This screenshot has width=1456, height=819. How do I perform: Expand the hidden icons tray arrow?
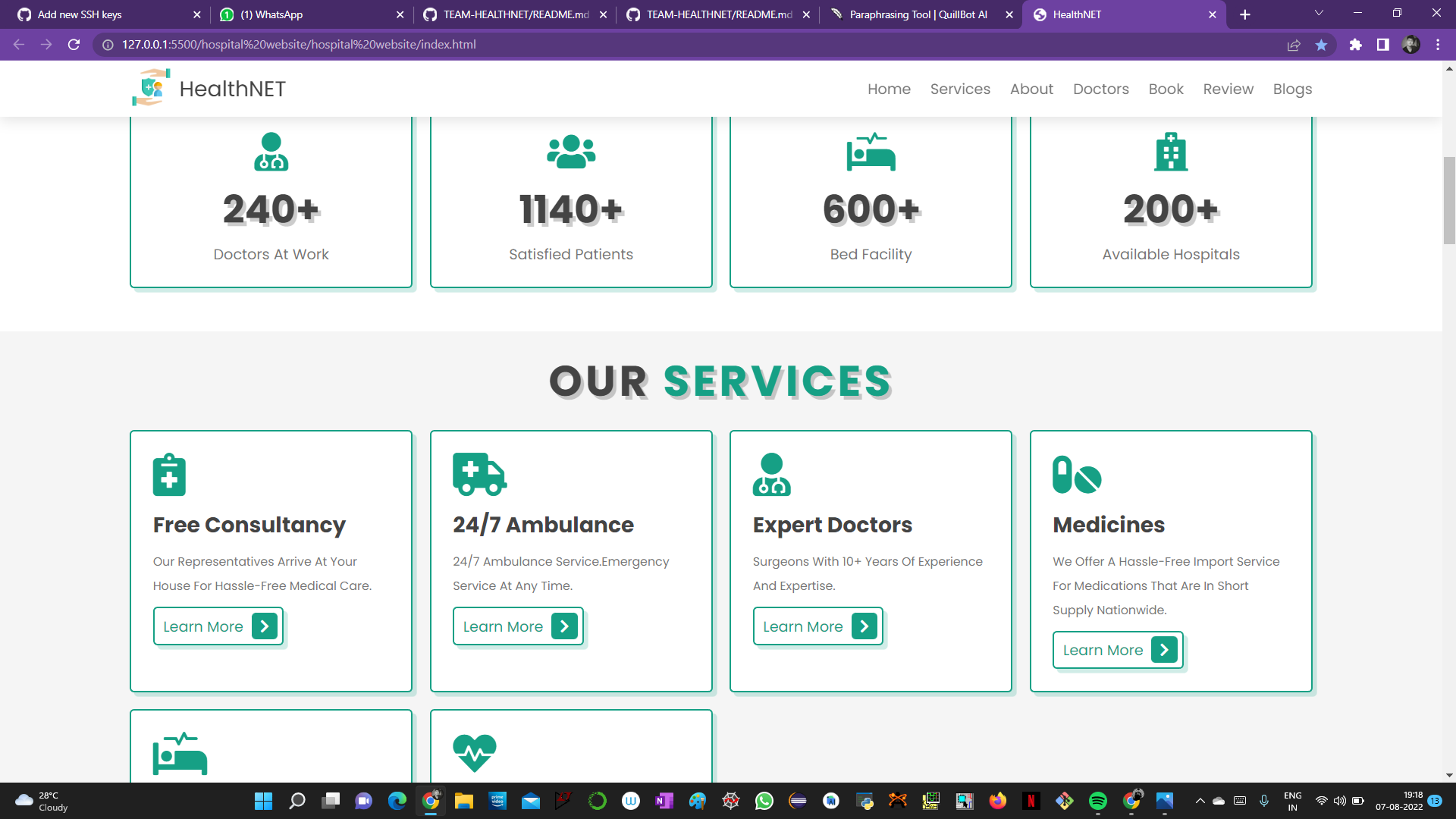[x=1200, y=800]
